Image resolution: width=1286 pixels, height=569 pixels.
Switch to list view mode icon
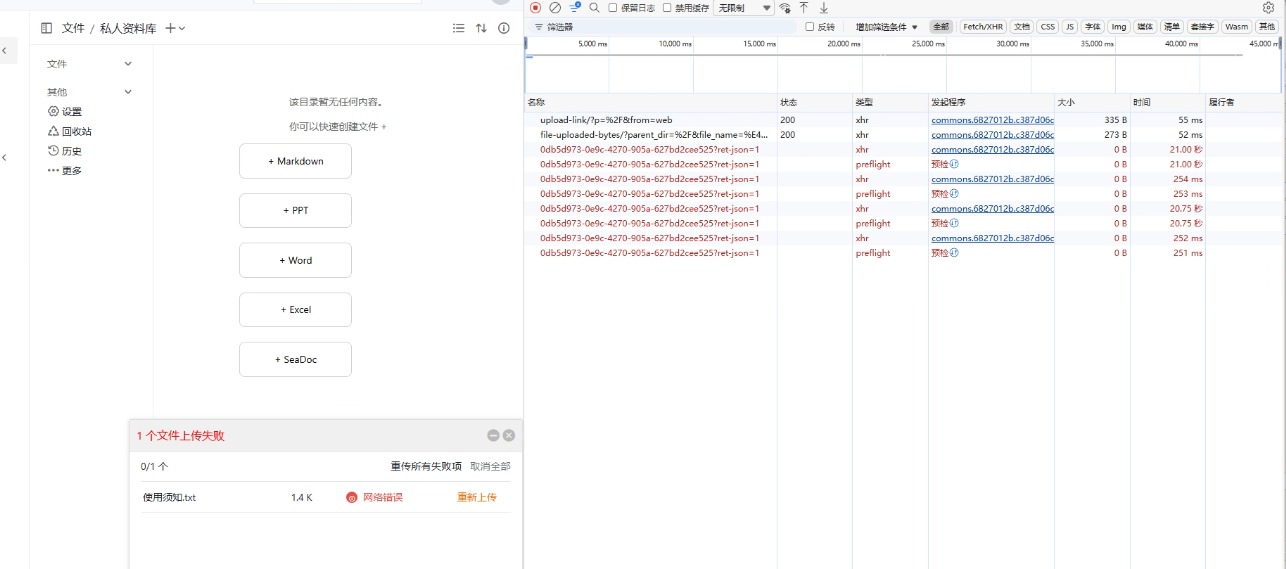point(458,28)
